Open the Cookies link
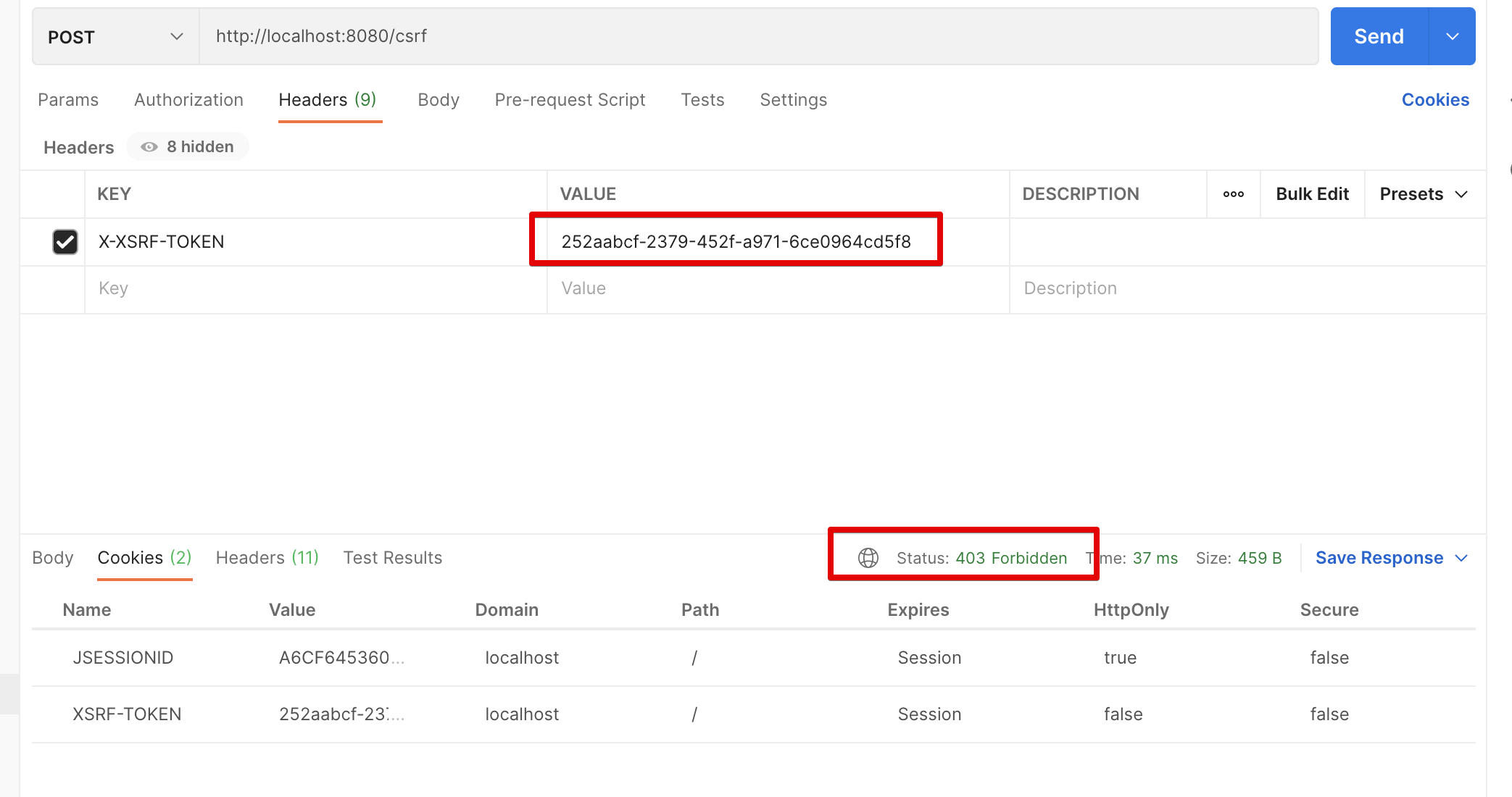The image size is (1512, 797). coord(1435,100)
